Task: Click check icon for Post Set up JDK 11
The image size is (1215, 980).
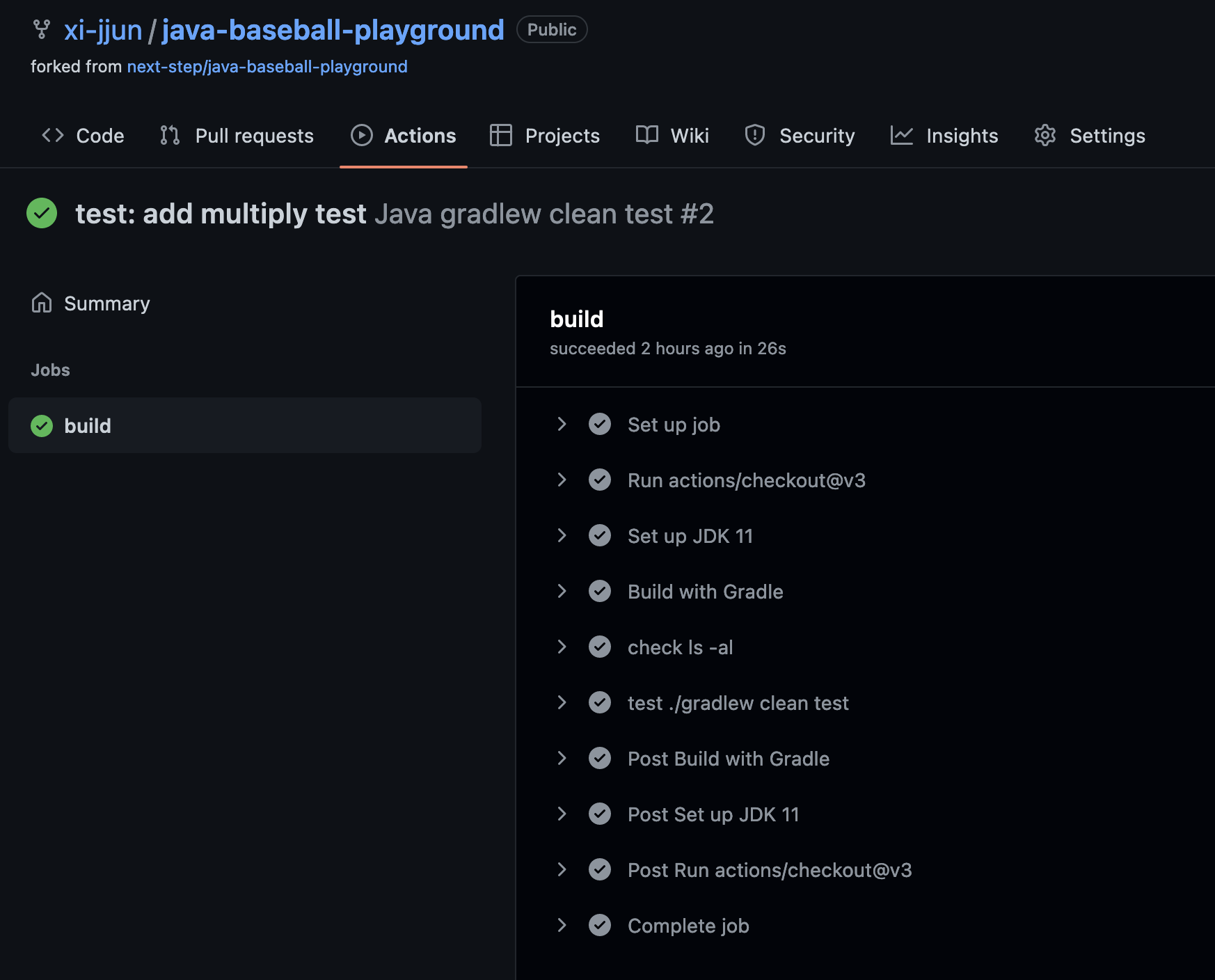Action: (600, 814)
